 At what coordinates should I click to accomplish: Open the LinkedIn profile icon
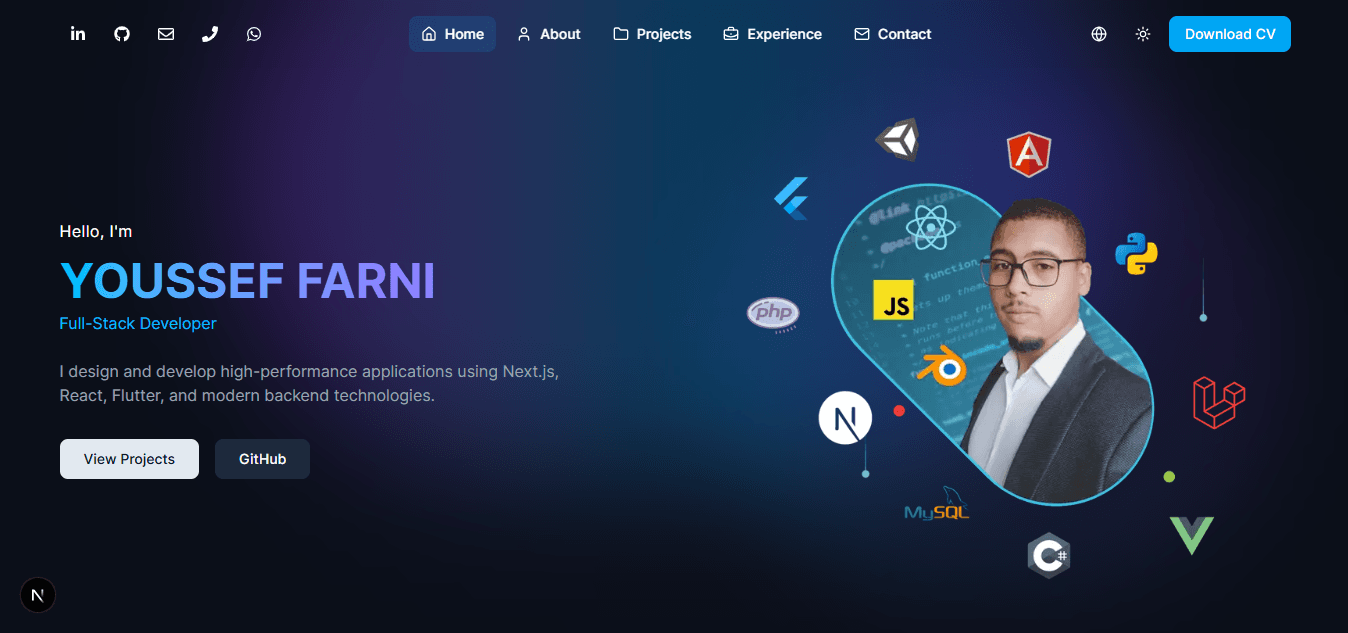click(77, 33)
